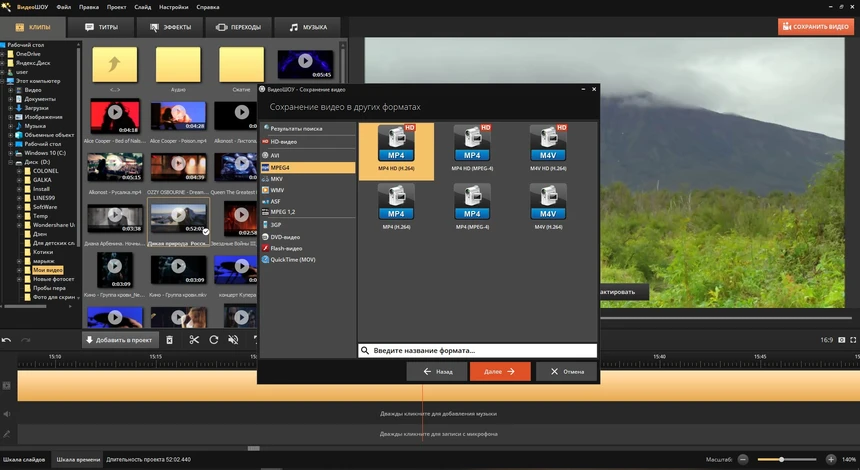Viewport: 860px width, 470px height.
Task: Expand the COLONEL folder node
Action: coord(19,171)
